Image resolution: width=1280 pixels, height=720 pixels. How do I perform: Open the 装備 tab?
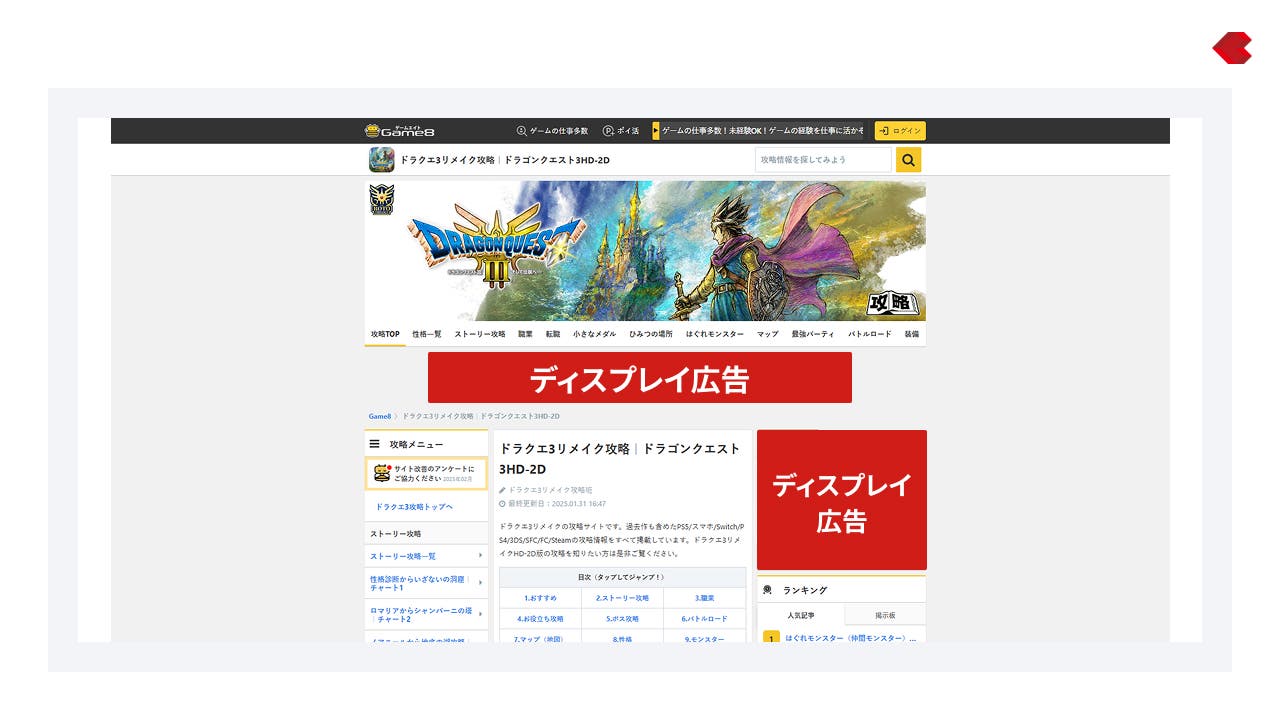point(912,334)
